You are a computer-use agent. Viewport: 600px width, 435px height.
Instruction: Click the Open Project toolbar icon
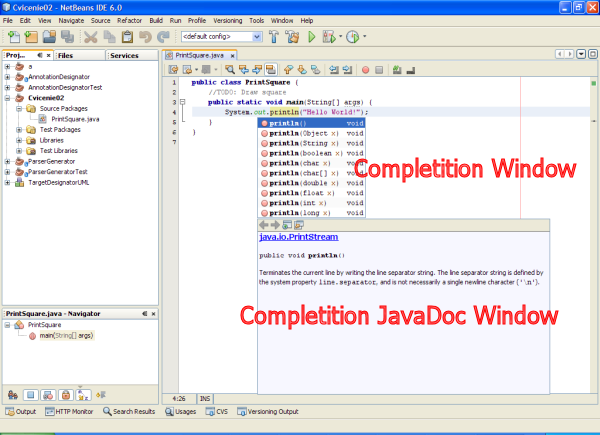click(x=49, y=37)
